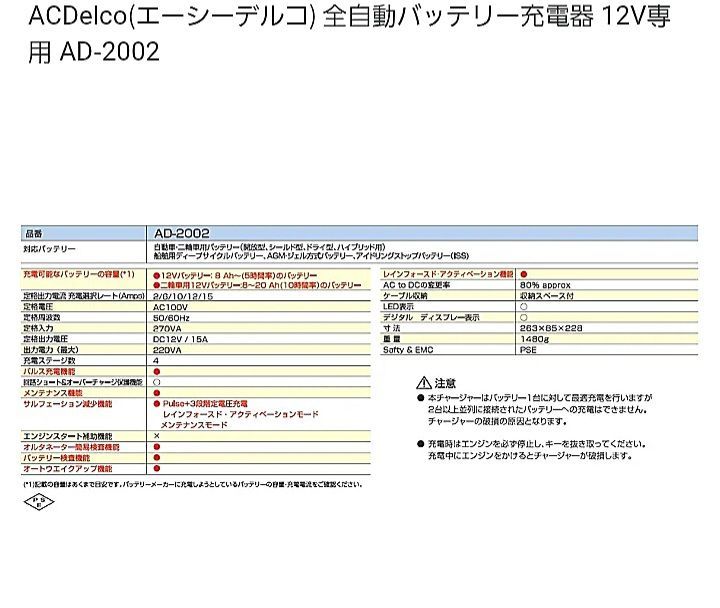Click the hollow circle for 回路ショート&オーバーチャージ row
The height and width of the screenshot is (608, 720).
point(156,382)
